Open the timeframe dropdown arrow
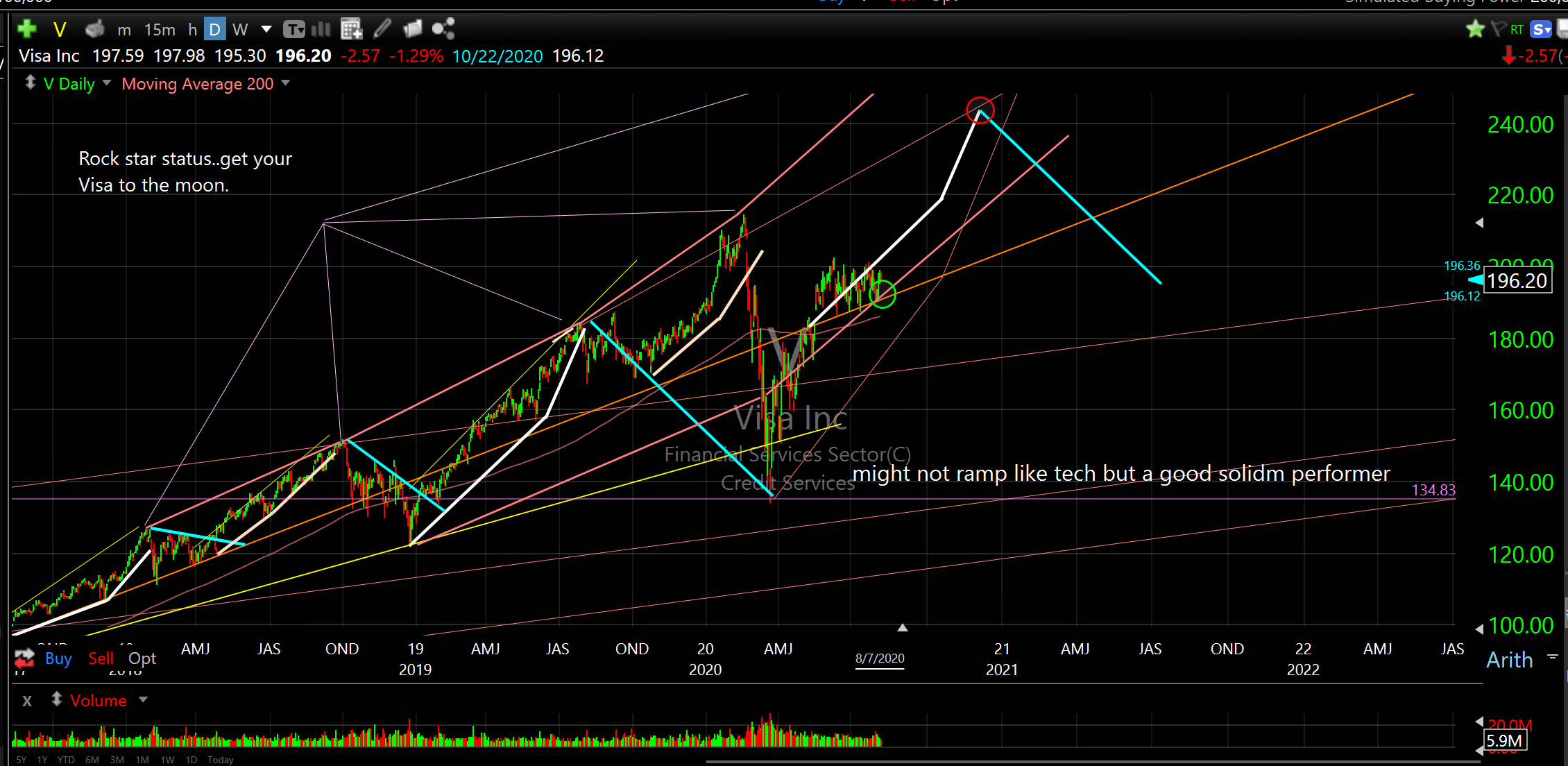Viewport: 1568px width, 766px height. tap(266, 29)
